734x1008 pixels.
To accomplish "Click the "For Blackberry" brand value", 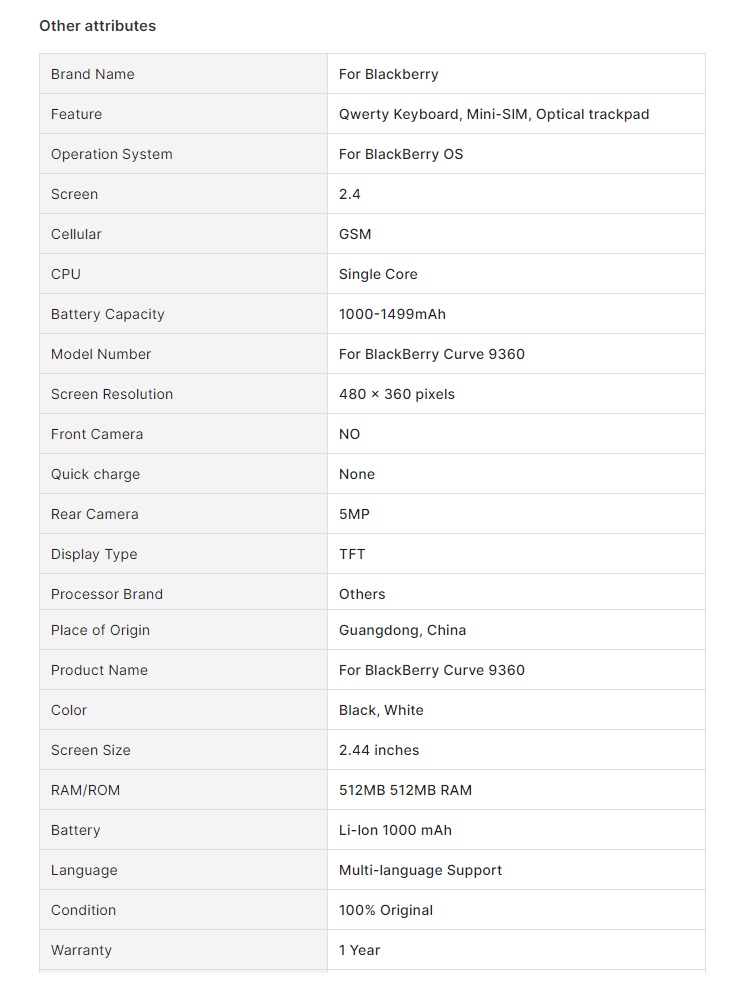I will coord(388,74).
